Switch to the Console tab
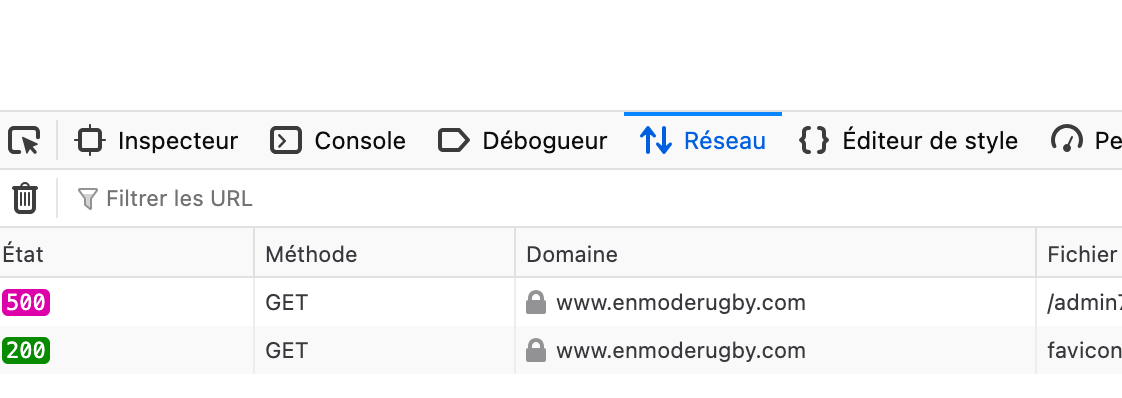The width and height of the screenshot is (1122, 398). click(x=338, y=140)
